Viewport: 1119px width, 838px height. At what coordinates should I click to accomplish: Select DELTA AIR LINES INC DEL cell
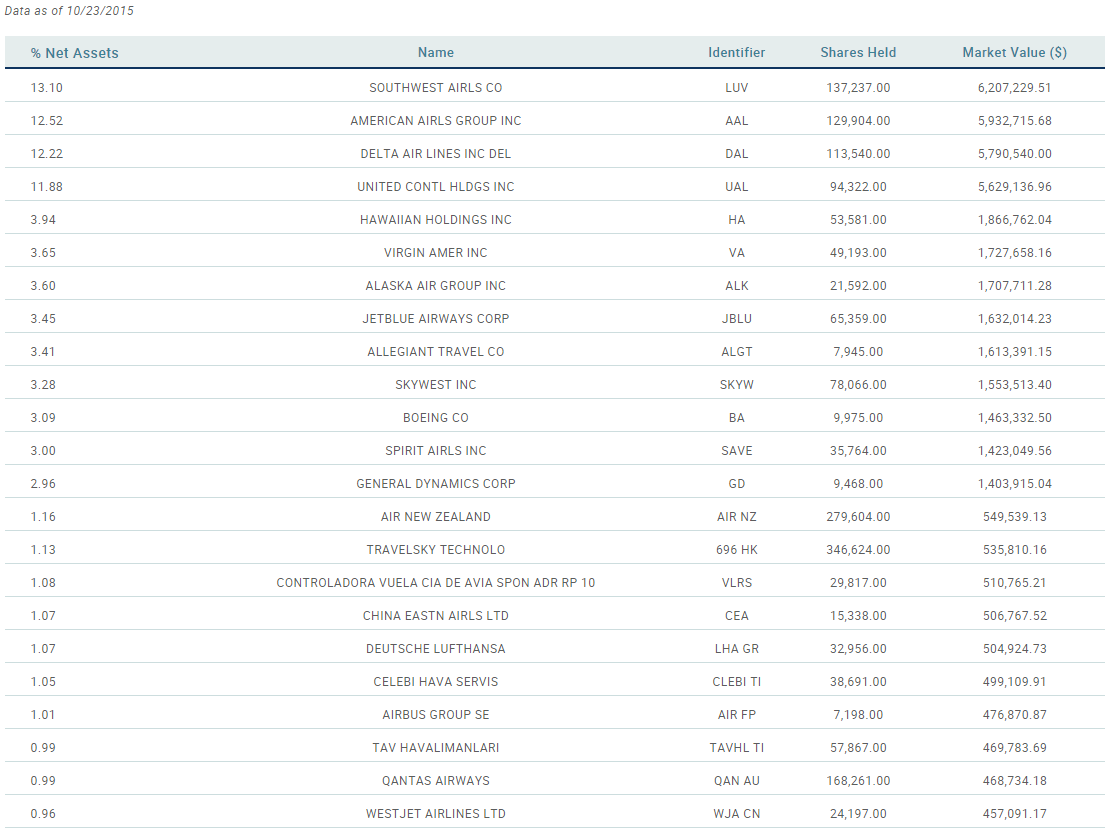(435, 153)
